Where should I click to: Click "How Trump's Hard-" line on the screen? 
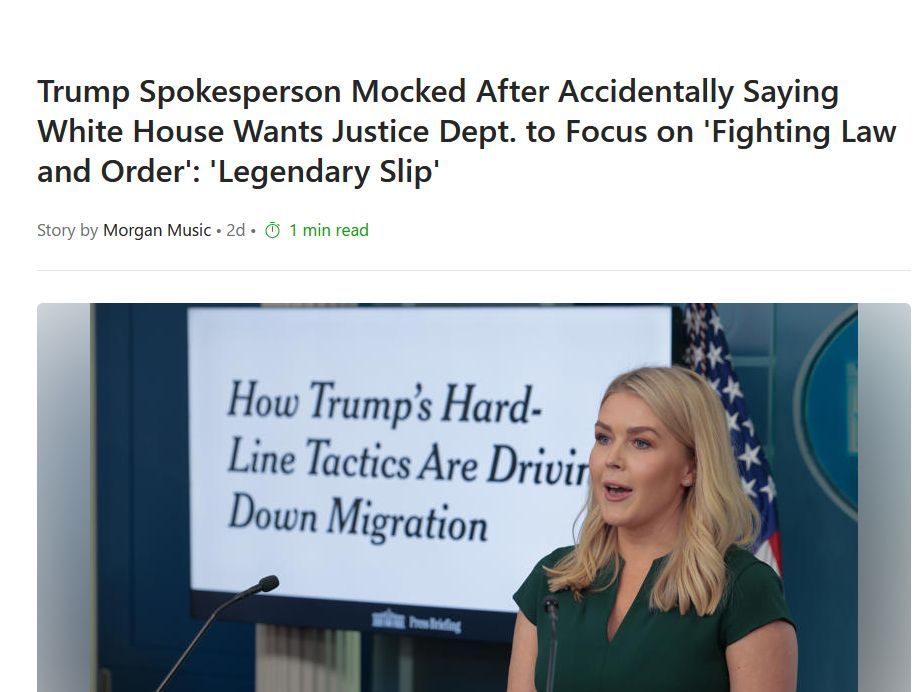point(384,403)
